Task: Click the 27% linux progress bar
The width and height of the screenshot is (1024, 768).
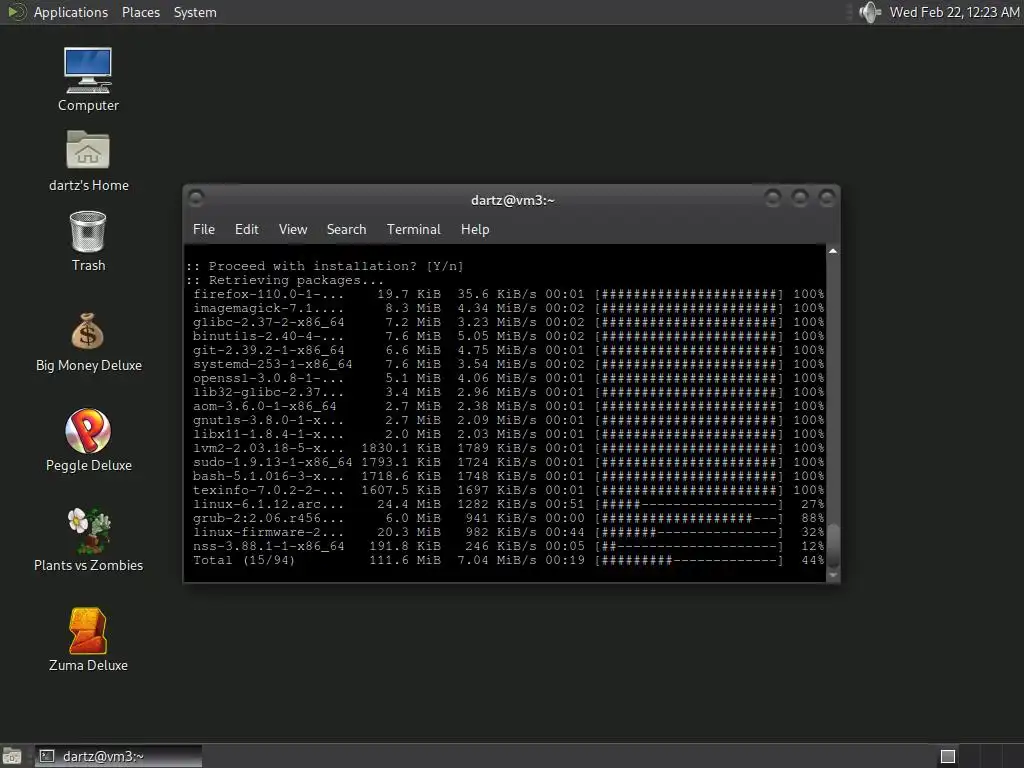Action: pos(689,504)
